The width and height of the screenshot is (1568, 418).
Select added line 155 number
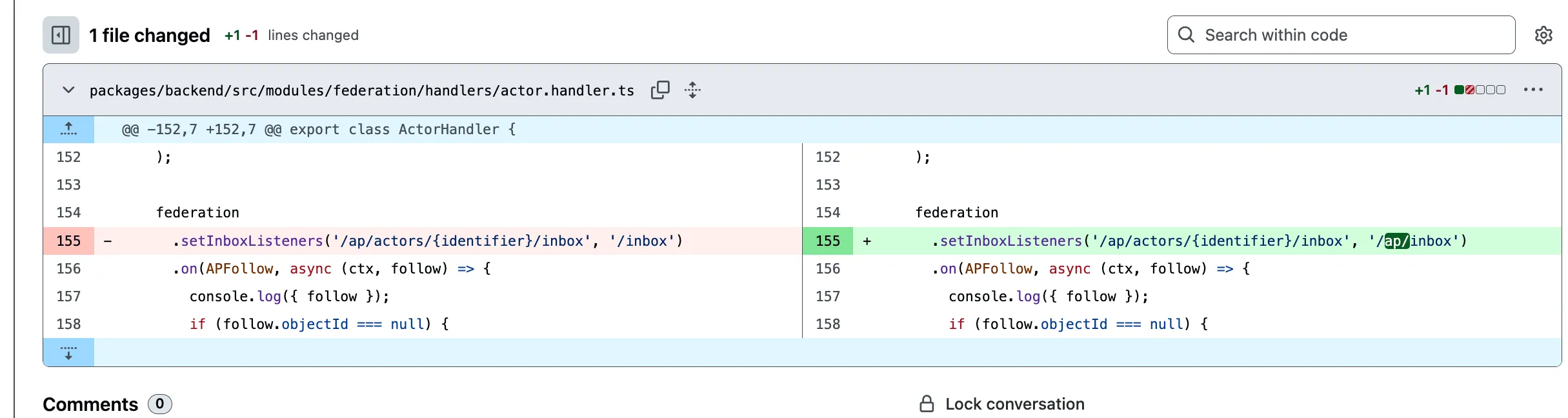[x=827, y=241]
